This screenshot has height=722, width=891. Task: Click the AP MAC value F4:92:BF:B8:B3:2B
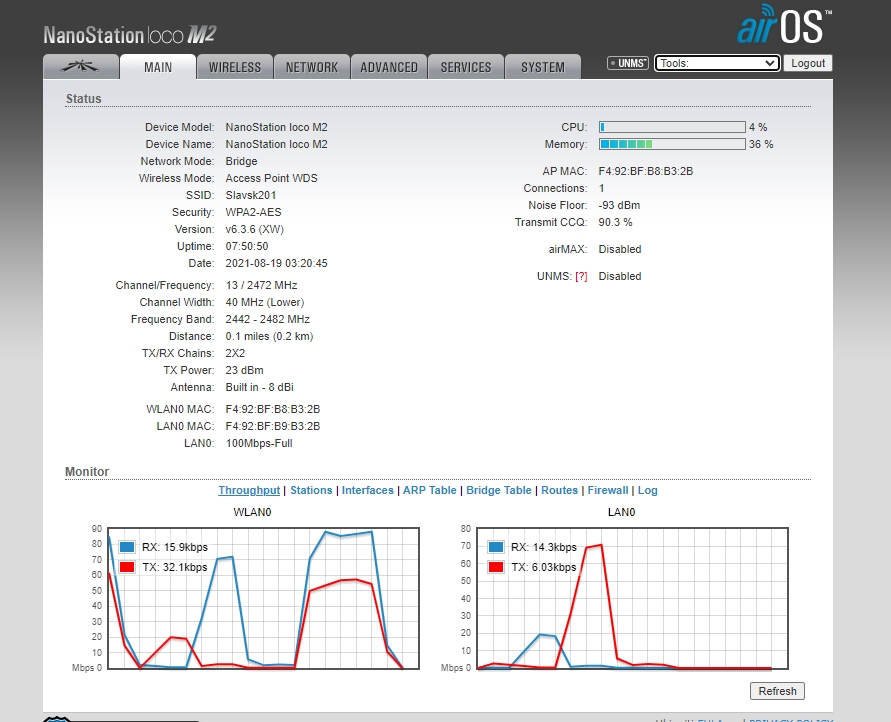tap(646, 172)
